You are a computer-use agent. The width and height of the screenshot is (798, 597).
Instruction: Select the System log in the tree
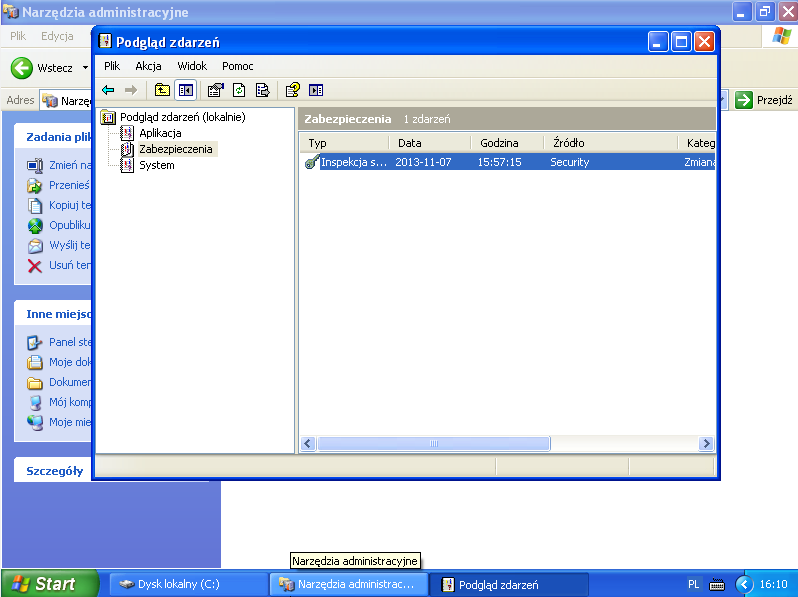pyautogui.click(x=156, y=165)
